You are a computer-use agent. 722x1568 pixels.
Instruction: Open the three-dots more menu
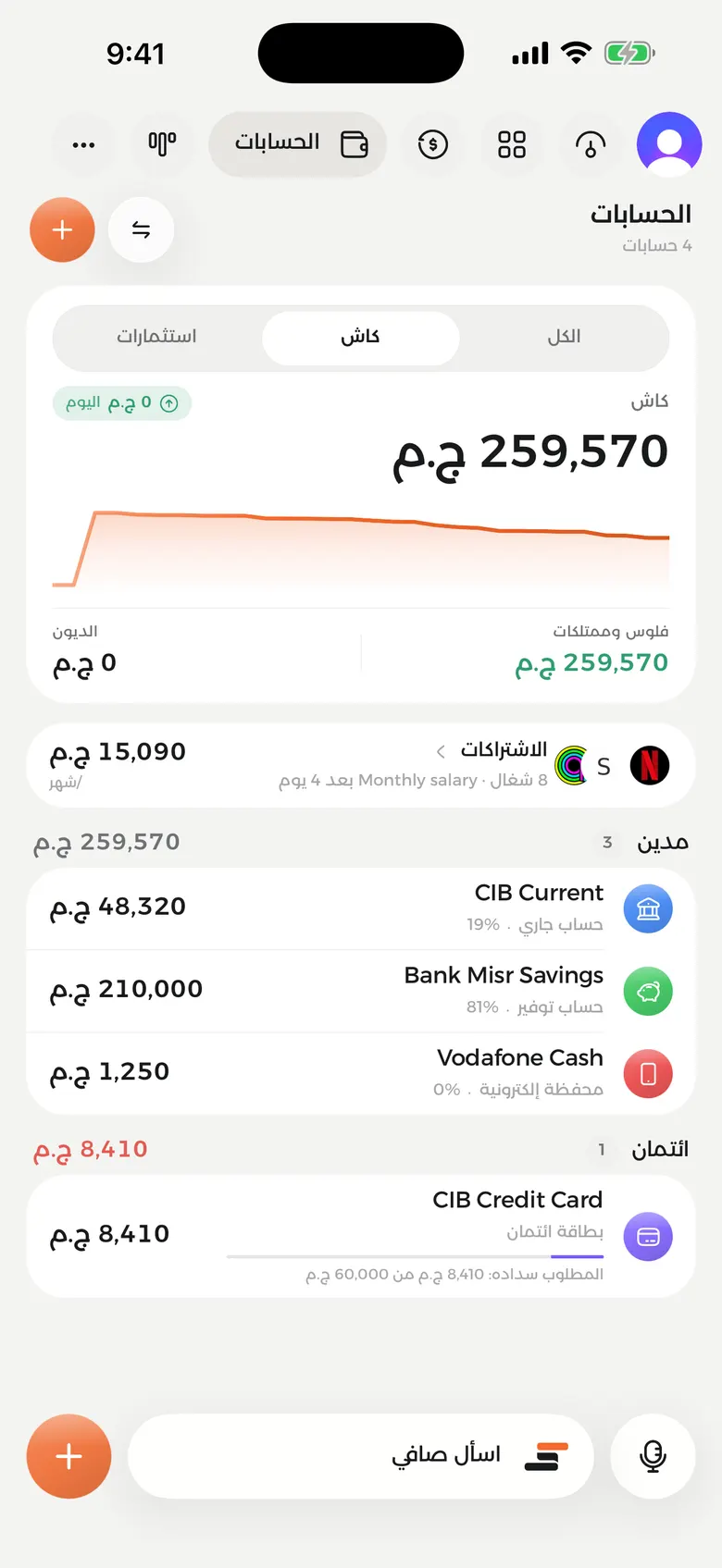coord(83,144)
